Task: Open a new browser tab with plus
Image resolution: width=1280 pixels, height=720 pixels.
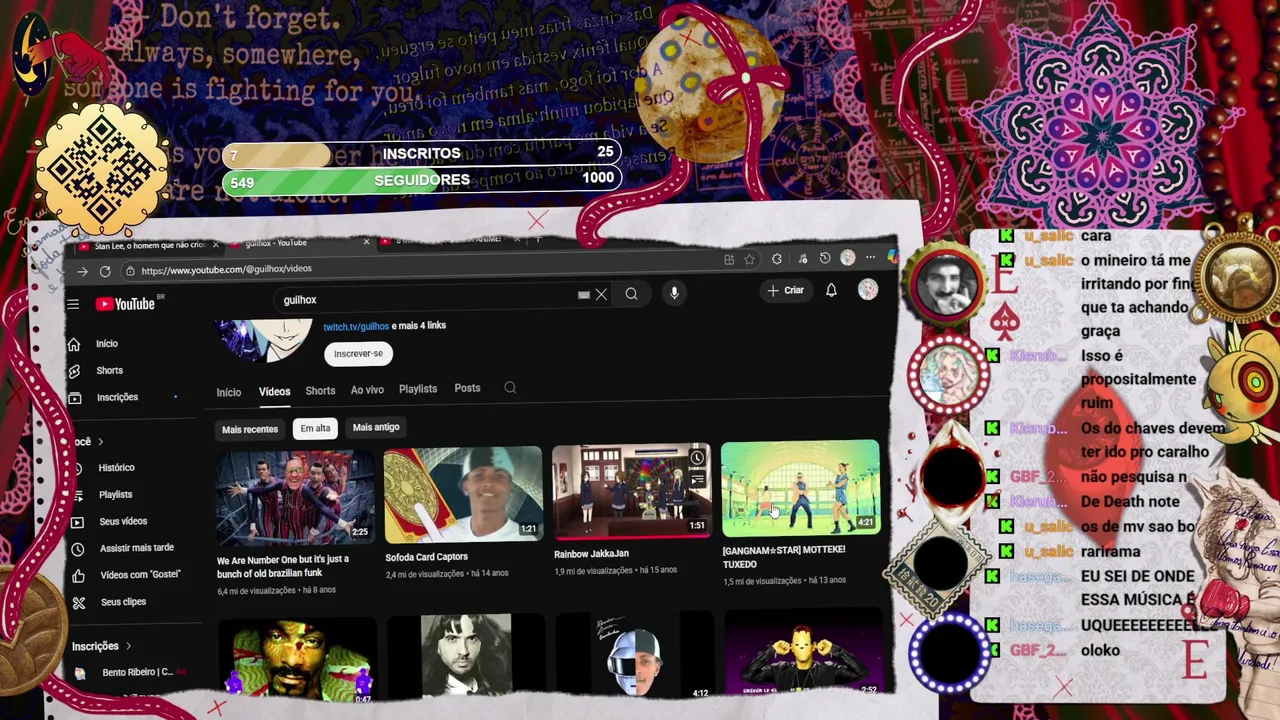Action: pos(537,239)
